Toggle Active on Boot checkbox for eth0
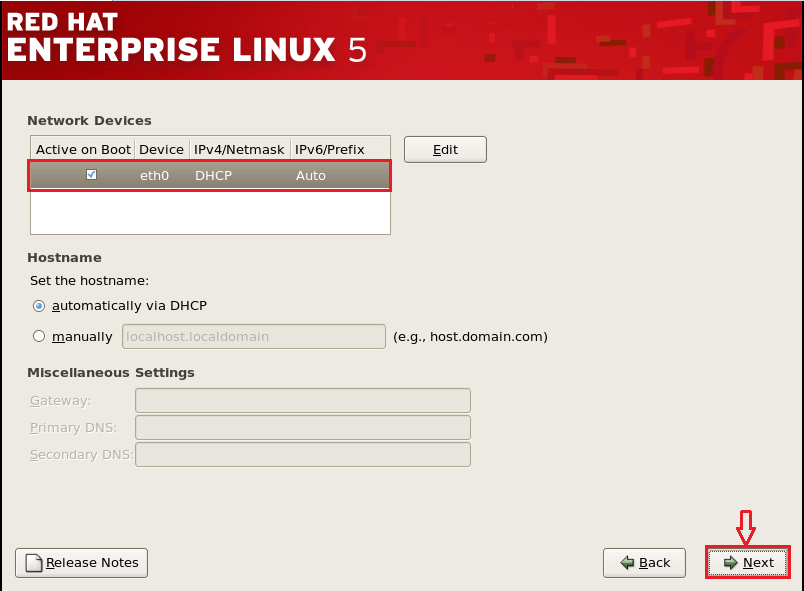The image size is (804, 591). [x=92, y=175]
